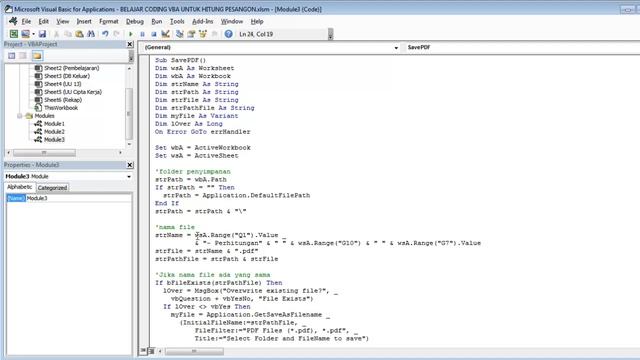Open the Tools menu
The image size is (640, 360).
click(177, 21)
